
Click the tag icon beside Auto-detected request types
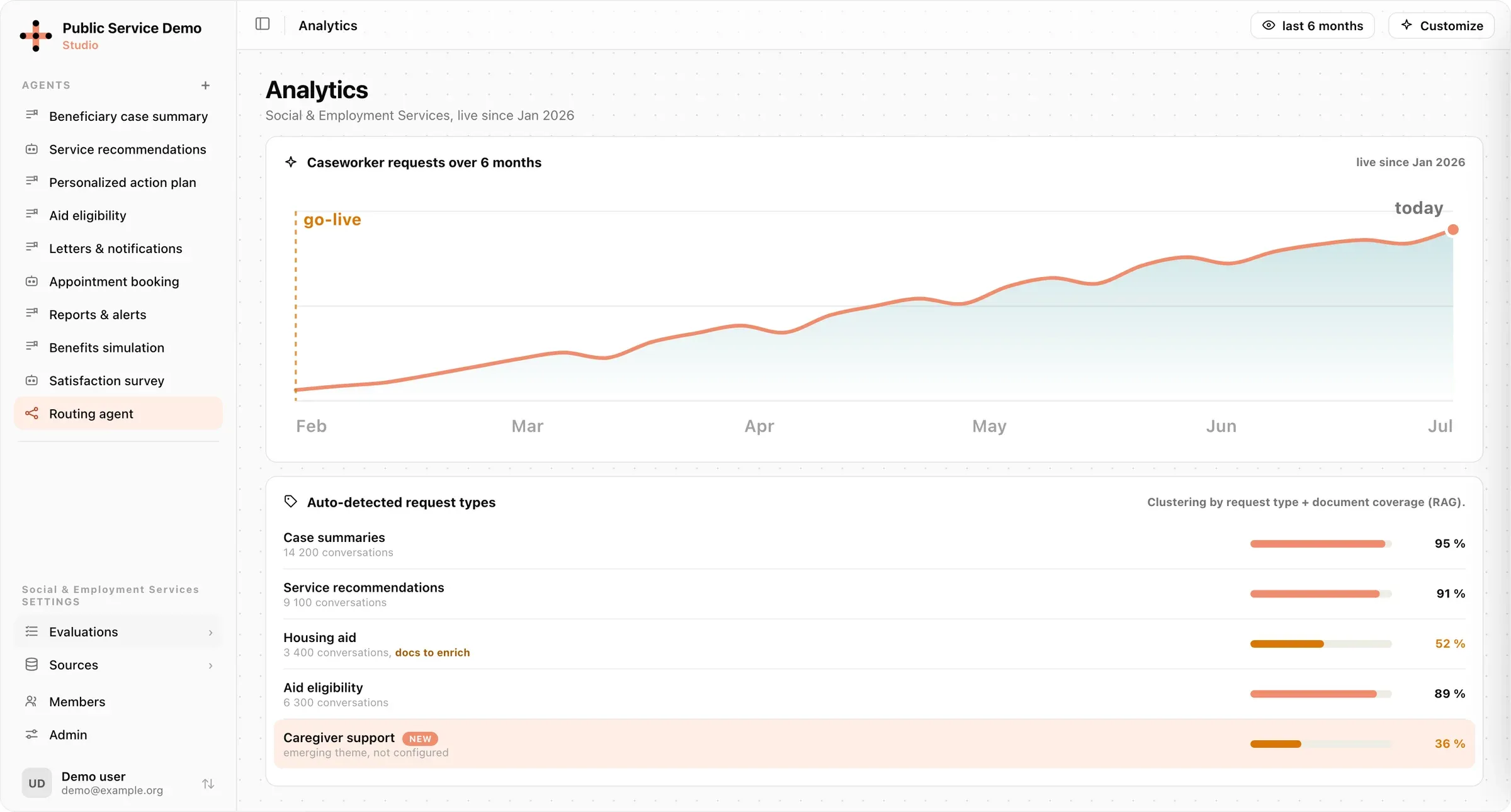point(291,502)
